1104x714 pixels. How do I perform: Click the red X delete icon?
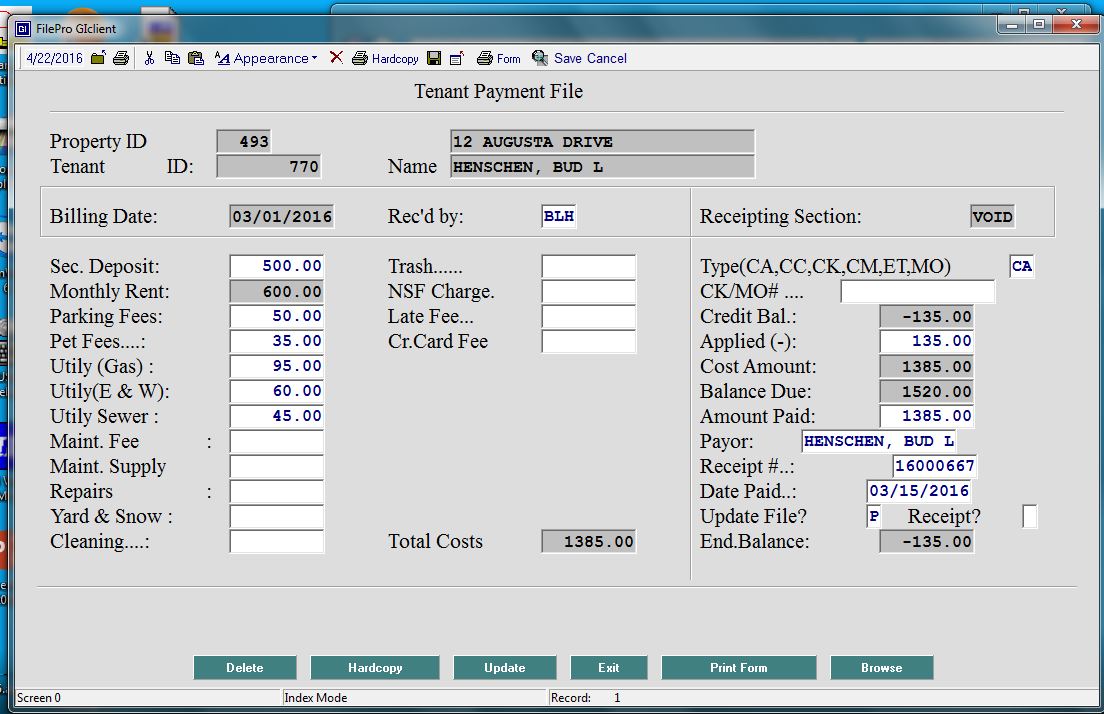pos(336,58)
